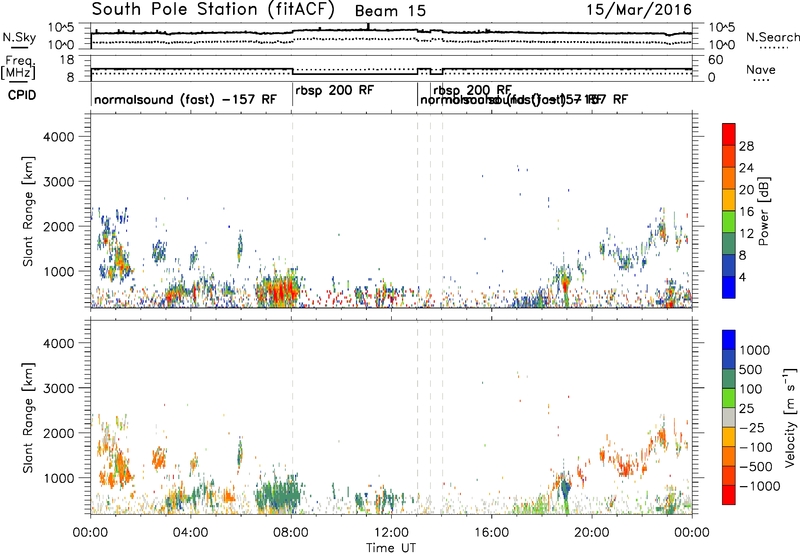Select the '2000' tick on Velocity panel
Screen dimensions: 800x554
click(x=59, y=433)
